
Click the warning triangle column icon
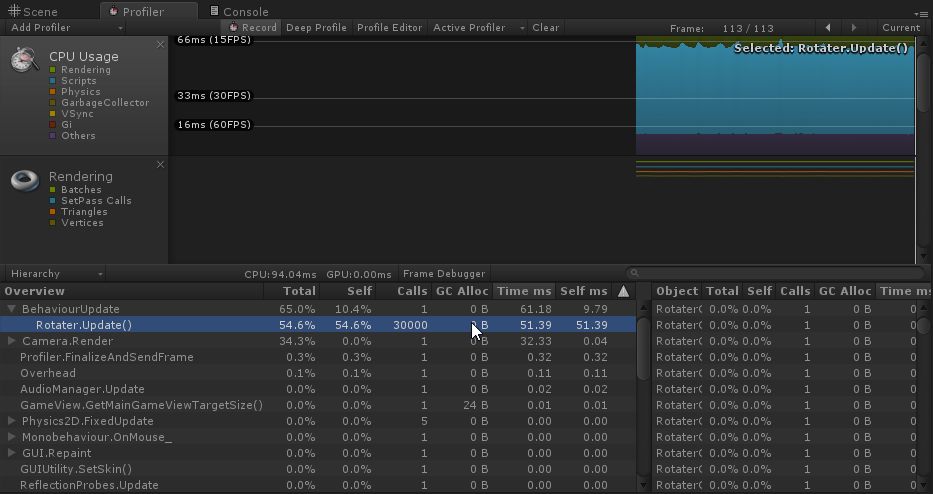pos(623,291)
